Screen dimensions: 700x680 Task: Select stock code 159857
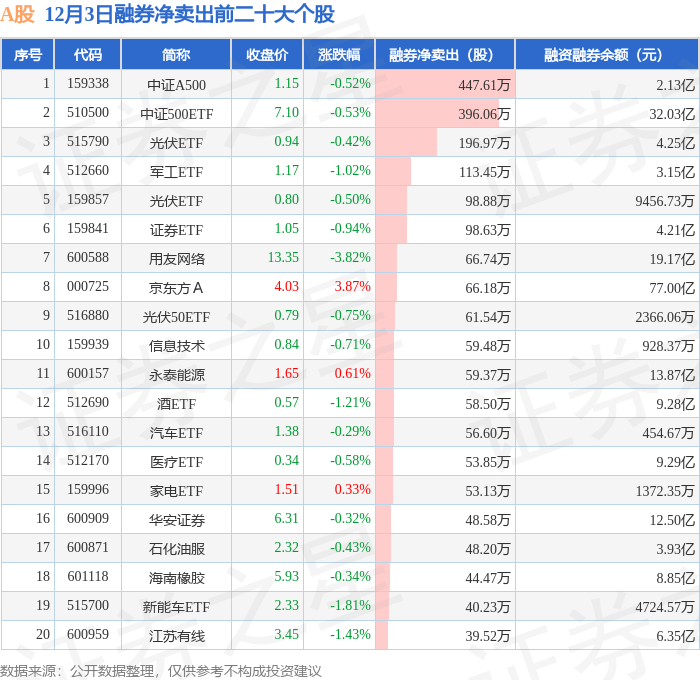tap(88, 200)
